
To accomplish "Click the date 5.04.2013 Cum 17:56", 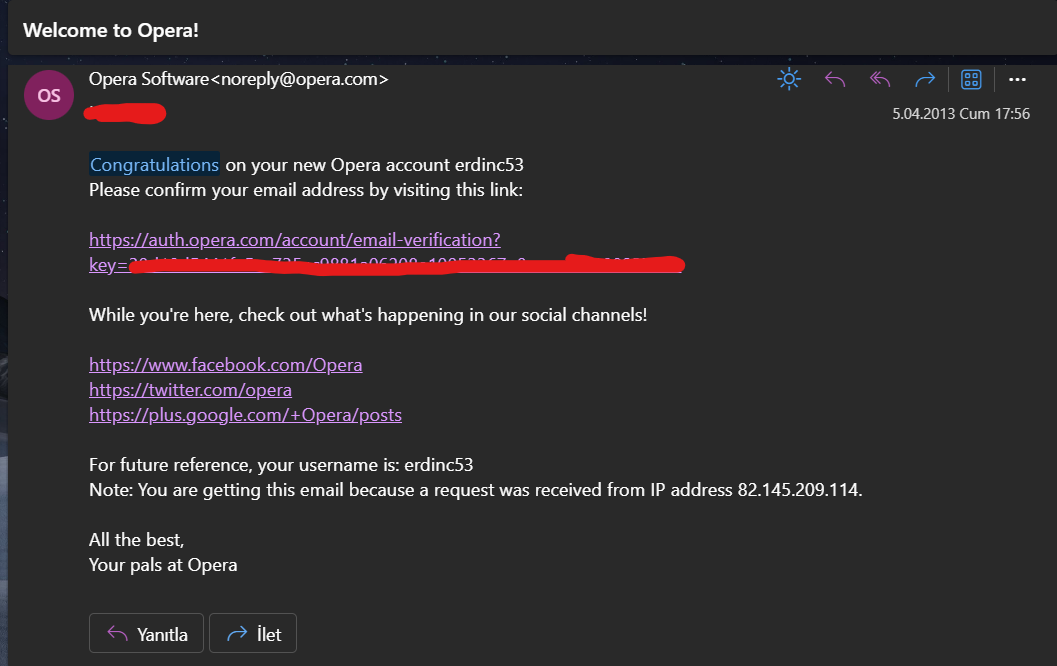I will tap(961, 113).
